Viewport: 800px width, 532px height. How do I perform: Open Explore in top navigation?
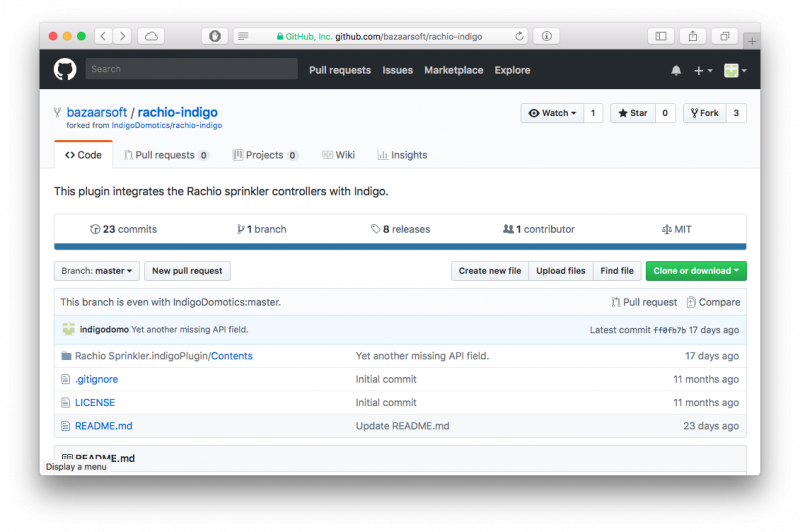click(512, 70)
